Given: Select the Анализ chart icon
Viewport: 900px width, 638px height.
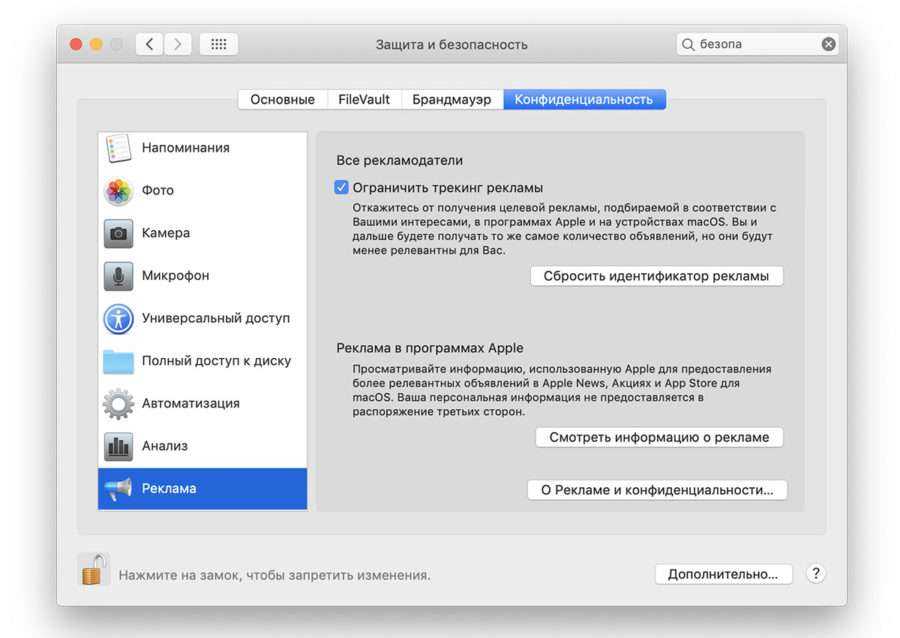Looking at the screenshot, I should 119,446.
